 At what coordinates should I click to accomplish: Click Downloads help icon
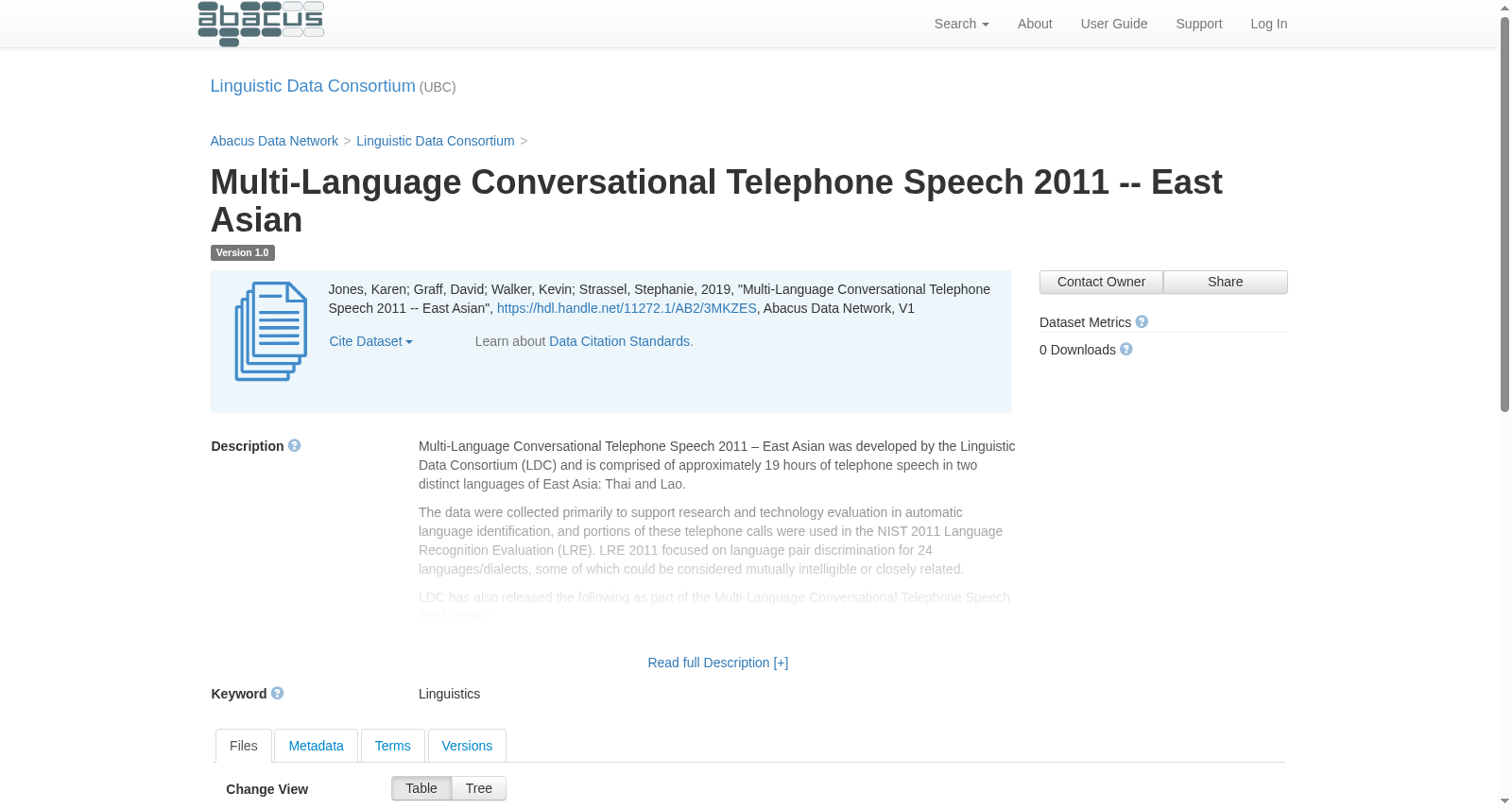[x=1126, y=349]
